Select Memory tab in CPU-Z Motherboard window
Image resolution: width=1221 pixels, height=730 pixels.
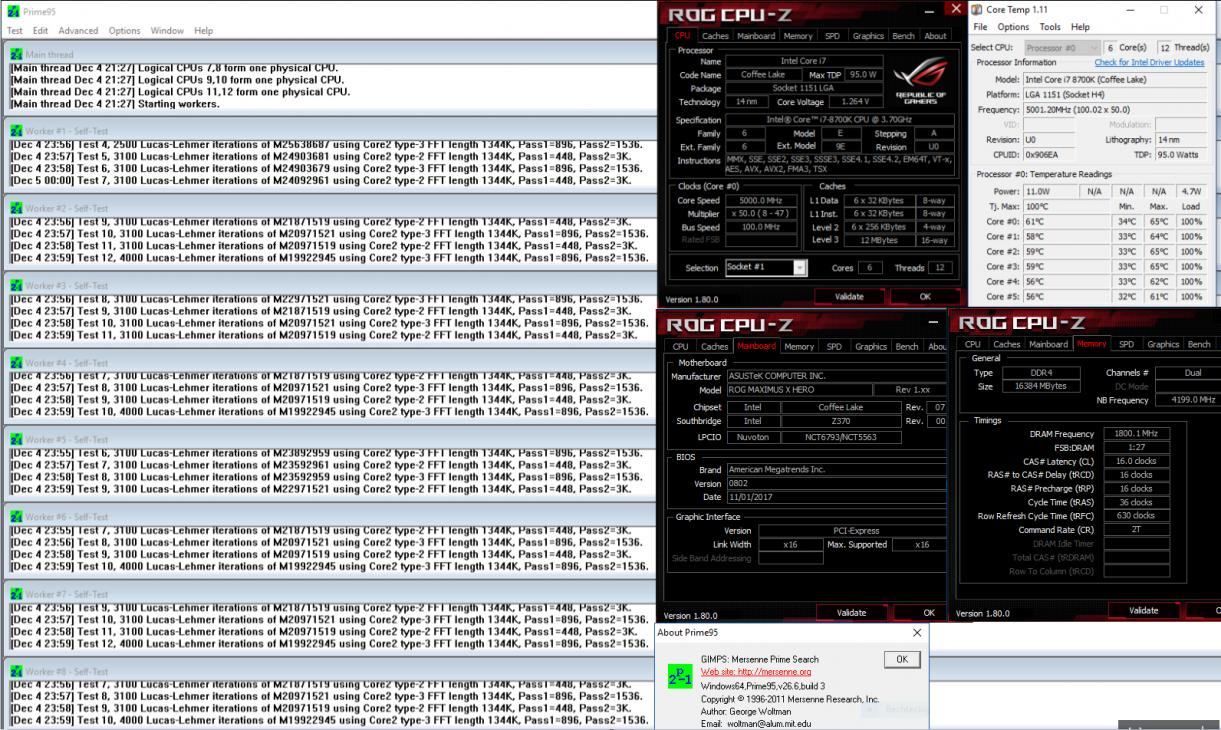799,347
